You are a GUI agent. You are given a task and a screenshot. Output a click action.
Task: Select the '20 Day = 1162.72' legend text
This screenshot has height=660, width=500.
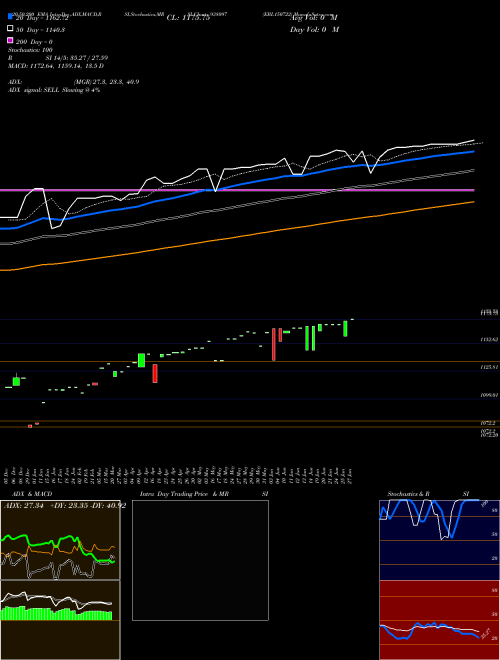(40, 18)
